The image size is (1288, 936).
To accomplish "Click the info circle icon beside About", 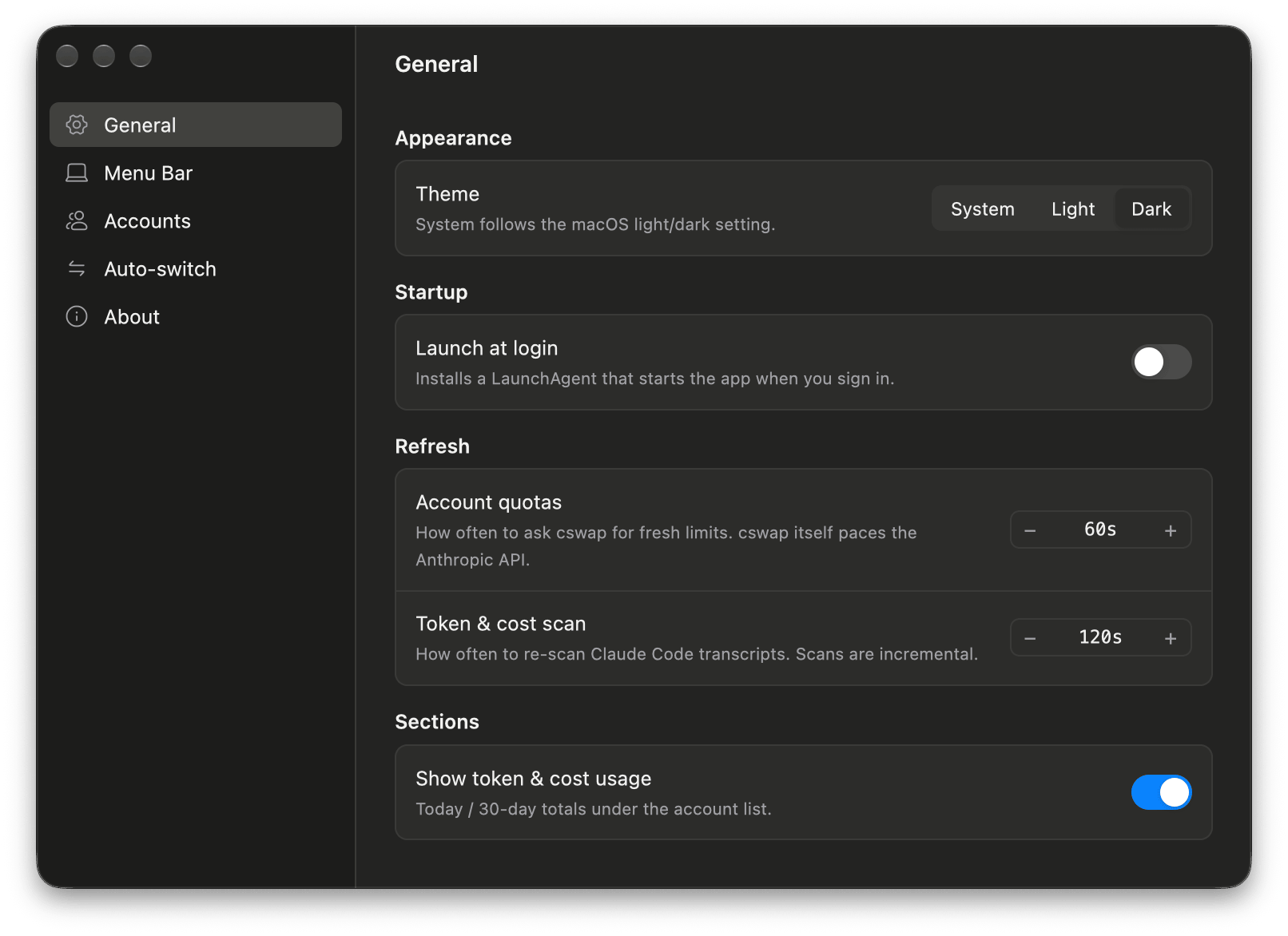I will 77,316.
